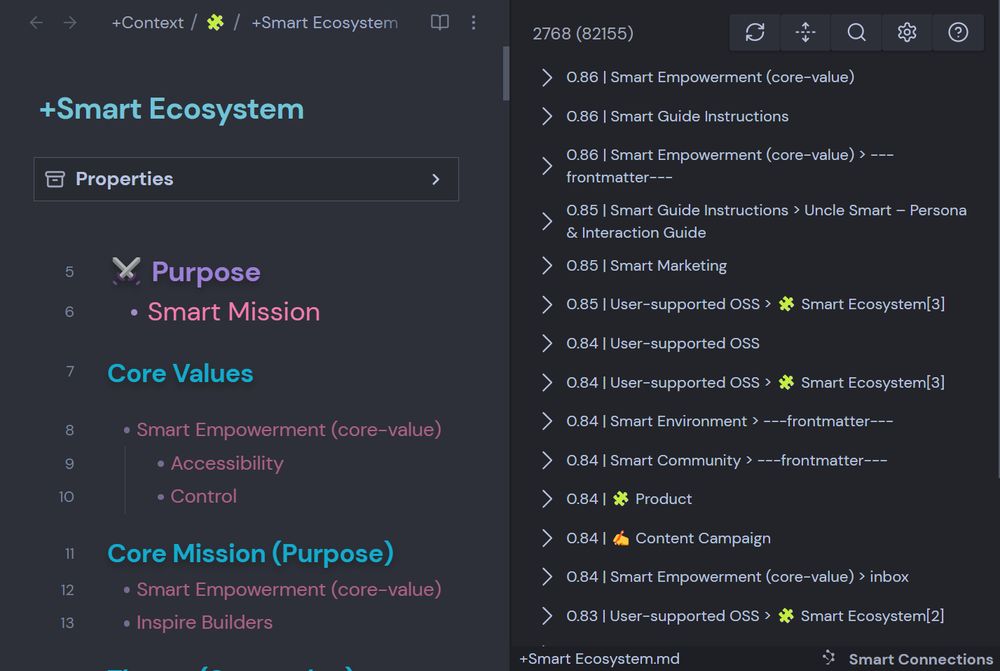Open Smart Empowerment link on line 12
This screenshot has height=671, width=1000.
click(x=289, y=589)
